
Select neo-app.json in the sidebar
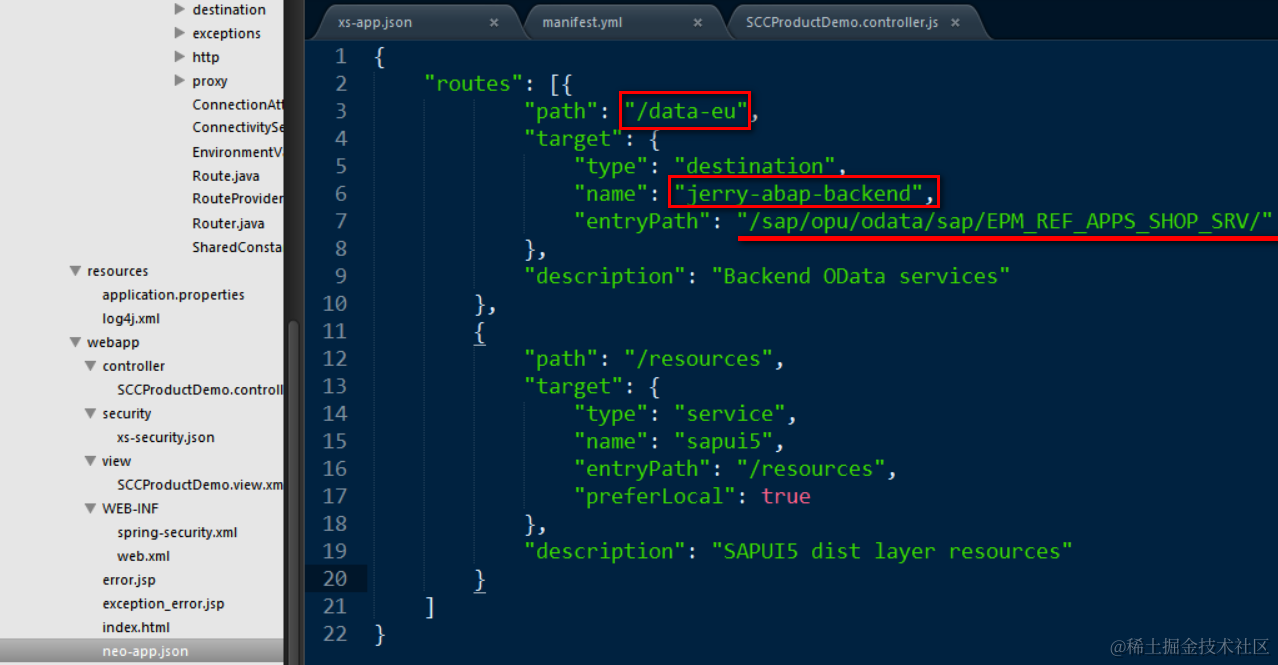coord(145,651)
